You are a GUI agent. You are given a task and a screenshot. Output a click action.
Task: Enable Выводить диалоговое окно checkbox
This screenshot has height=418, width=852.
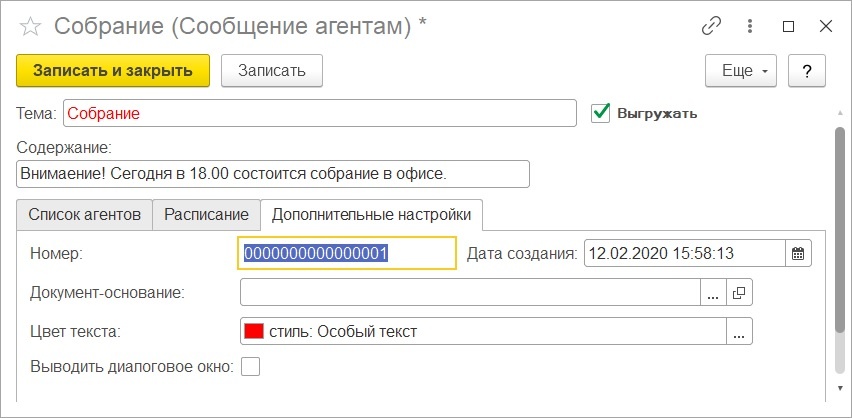pyautogui.click(x=250, y=367)
